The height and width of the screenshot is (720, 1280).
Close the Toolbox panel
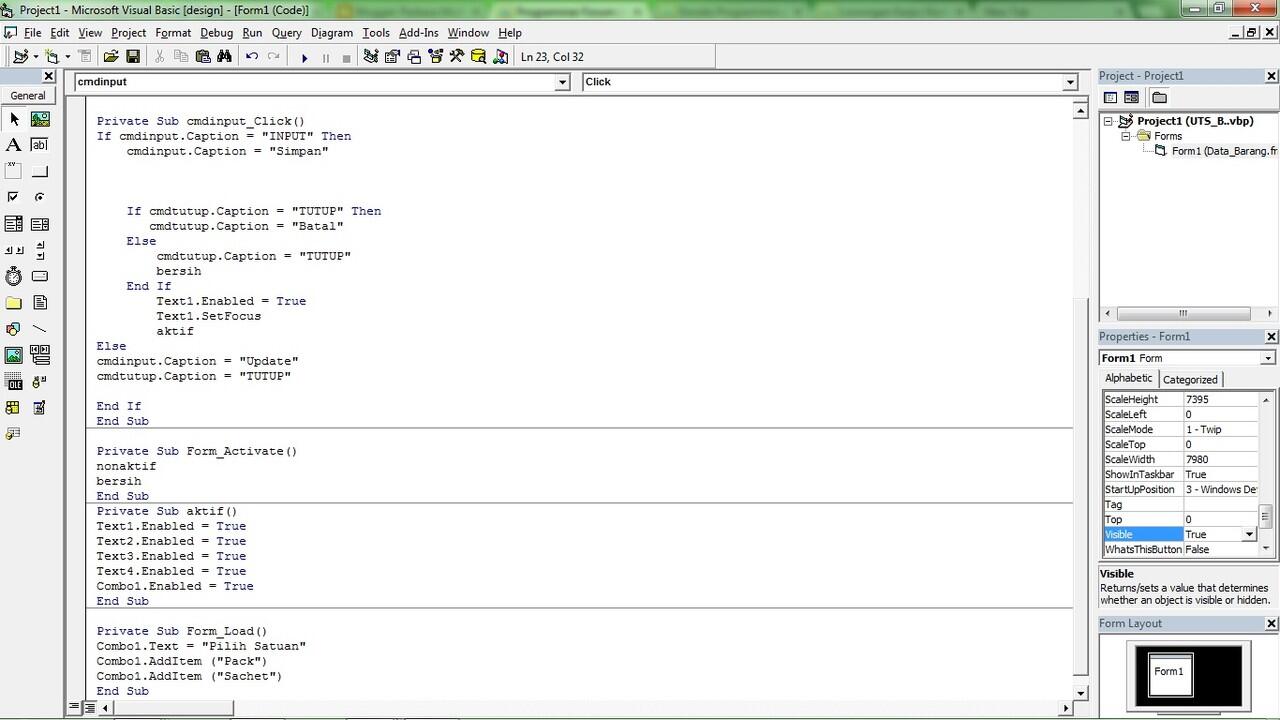(x=48, y=76)
